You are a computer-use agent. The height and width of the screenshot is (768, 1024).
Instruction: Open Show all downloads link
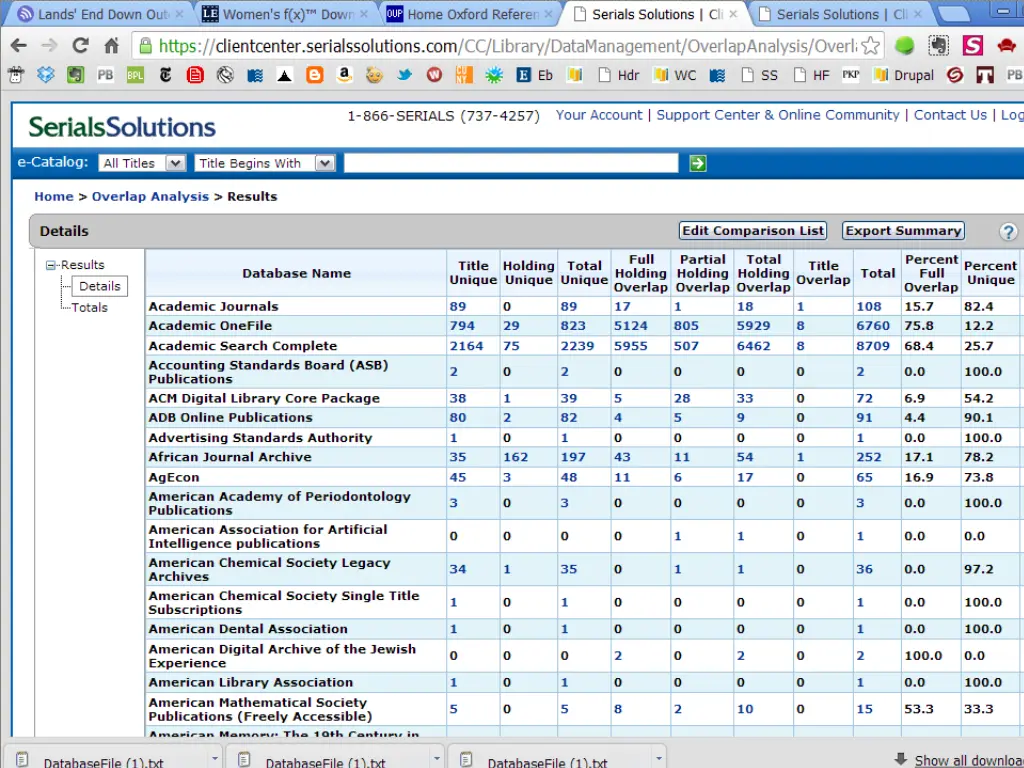[968, 760]
